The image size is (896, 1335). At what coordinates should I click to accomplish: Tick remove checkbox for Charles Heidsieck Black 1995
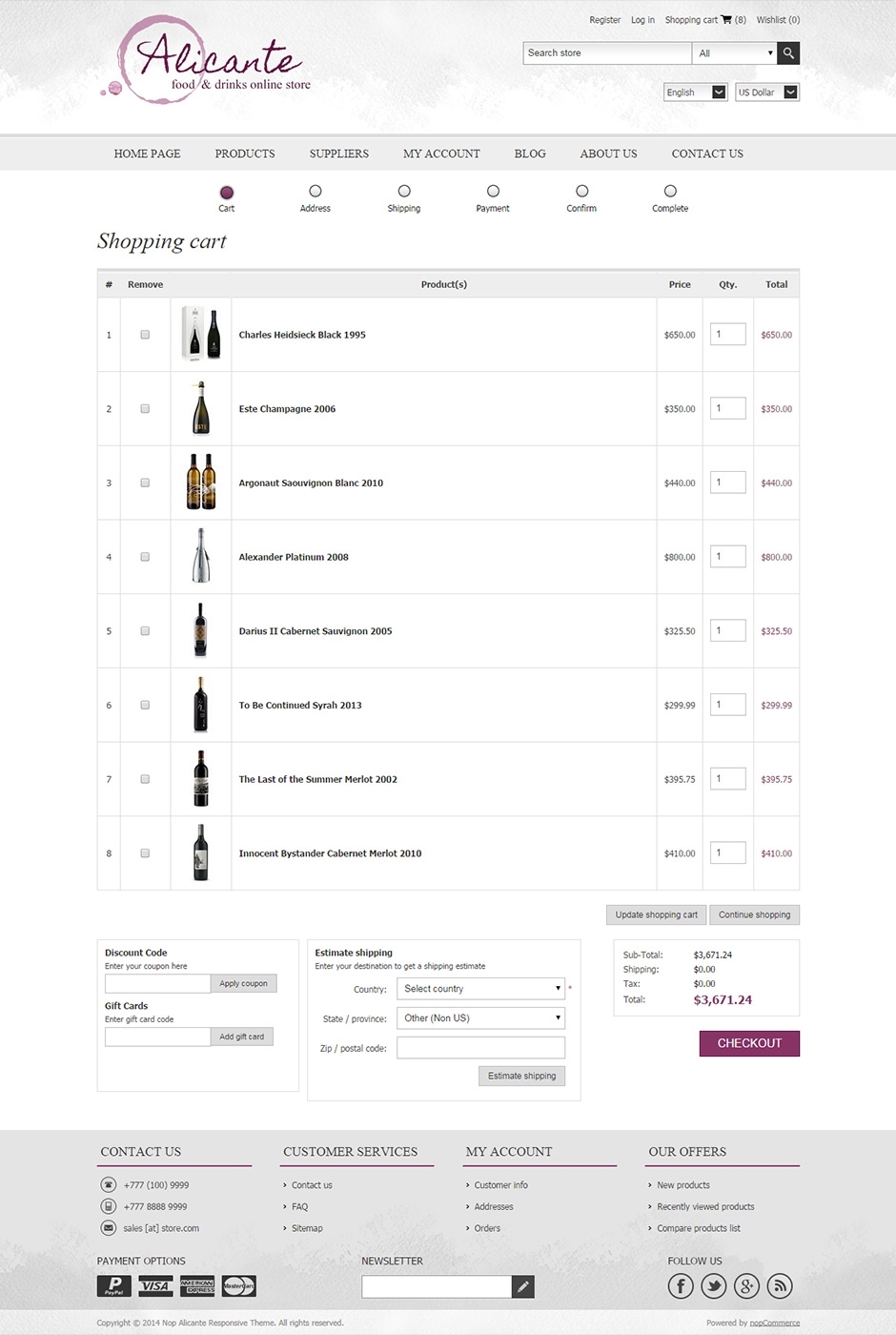pyautogui.click(x=145, y=335)
